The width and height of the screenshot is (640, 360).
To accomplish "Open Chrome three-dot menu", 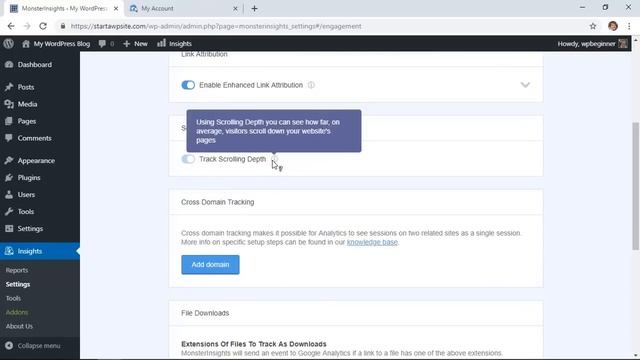I will [x=629, y=26].
